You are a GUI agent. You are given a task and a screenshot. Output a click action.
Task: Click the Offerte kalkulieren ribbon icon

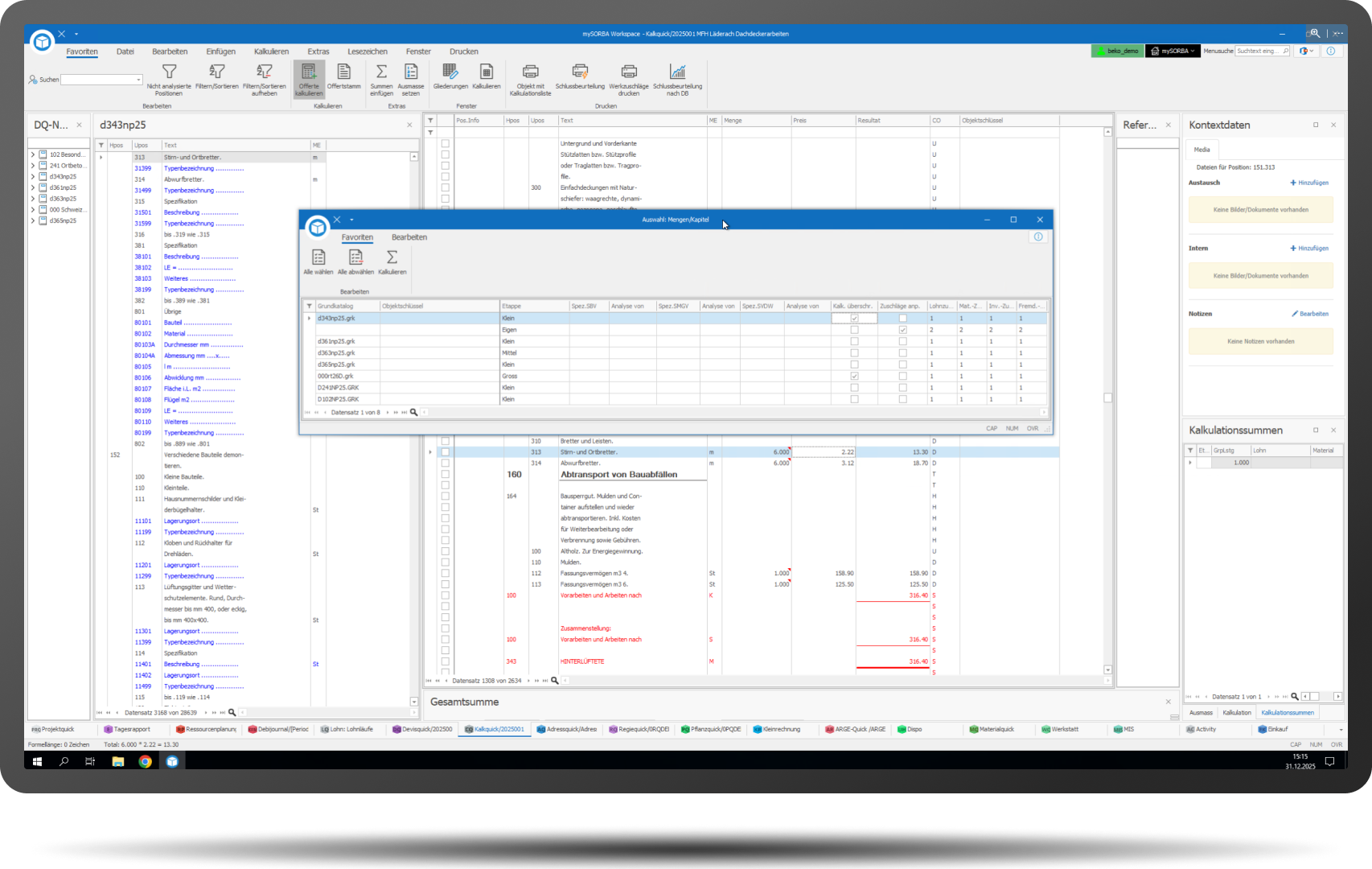coord(309,73)
